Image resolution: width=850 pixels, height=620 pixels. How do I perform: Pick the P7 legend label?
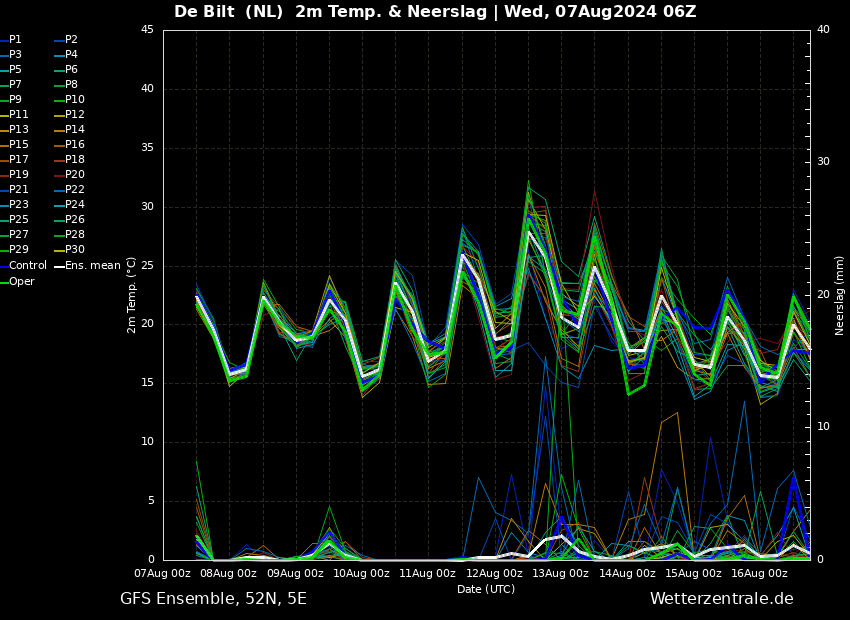tap(15, 85)
